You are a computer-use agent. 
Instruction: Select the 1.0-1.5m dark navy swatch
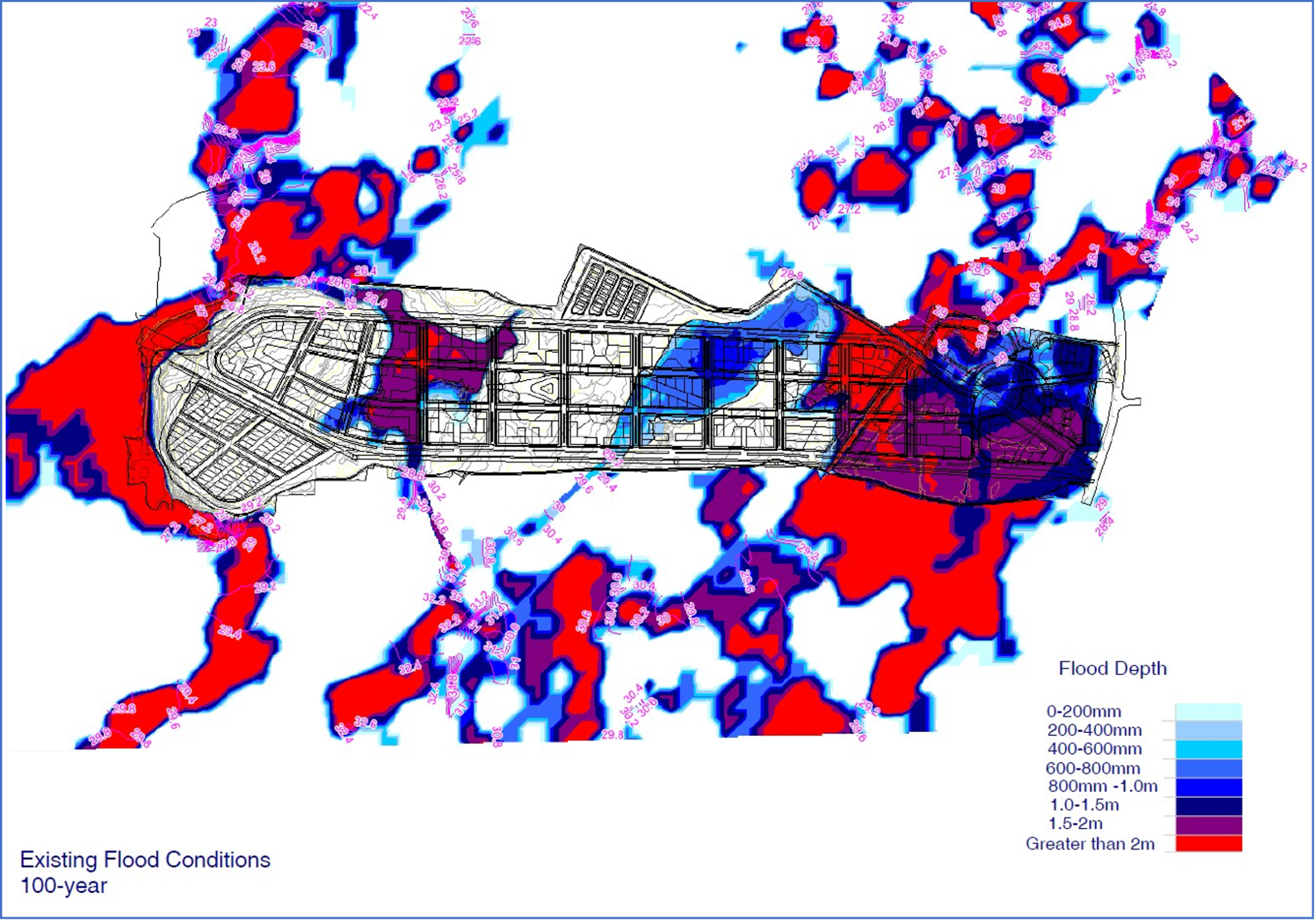tap(1208, 805)
